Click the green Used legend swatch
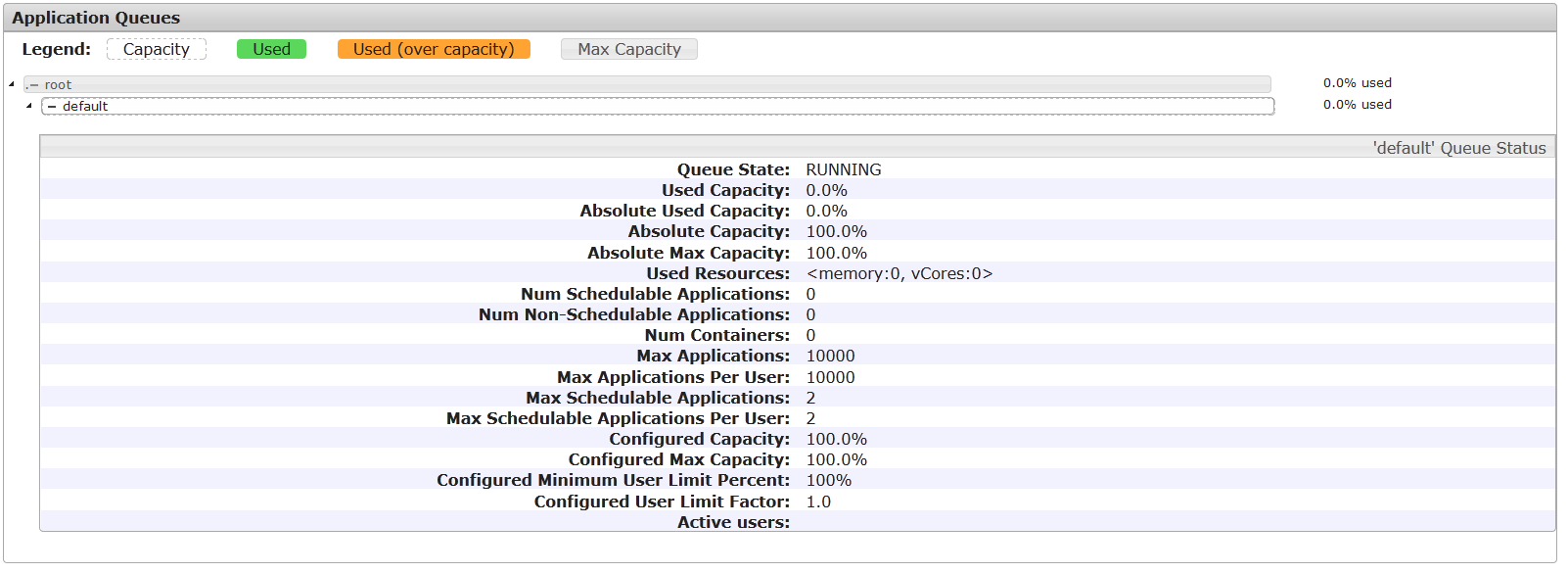 pyautogui.click(x=271, y=49)
